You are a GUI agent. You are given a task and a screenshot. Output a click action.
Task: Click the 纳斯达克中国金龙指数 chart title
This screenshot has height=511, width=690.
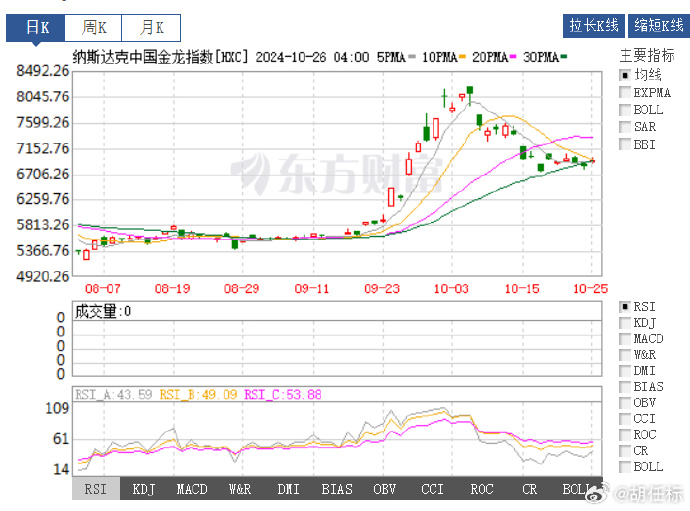(143, 57)
